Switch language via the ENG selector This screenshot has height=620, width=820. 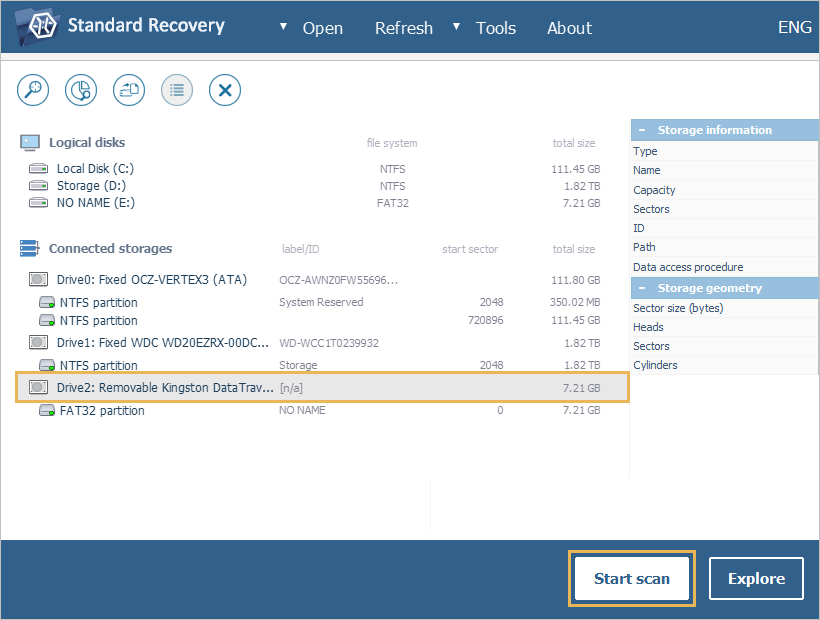point(794,27)
